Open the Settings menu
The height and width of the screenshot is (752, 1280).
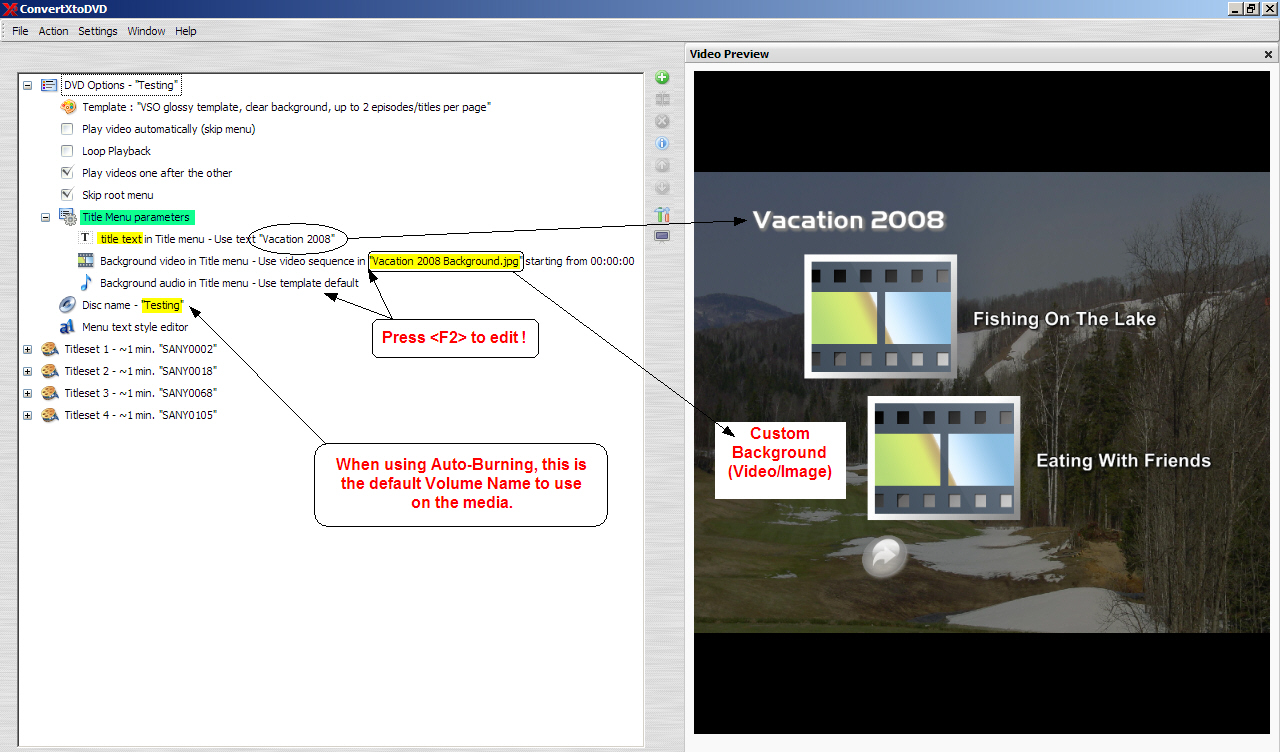98,31
